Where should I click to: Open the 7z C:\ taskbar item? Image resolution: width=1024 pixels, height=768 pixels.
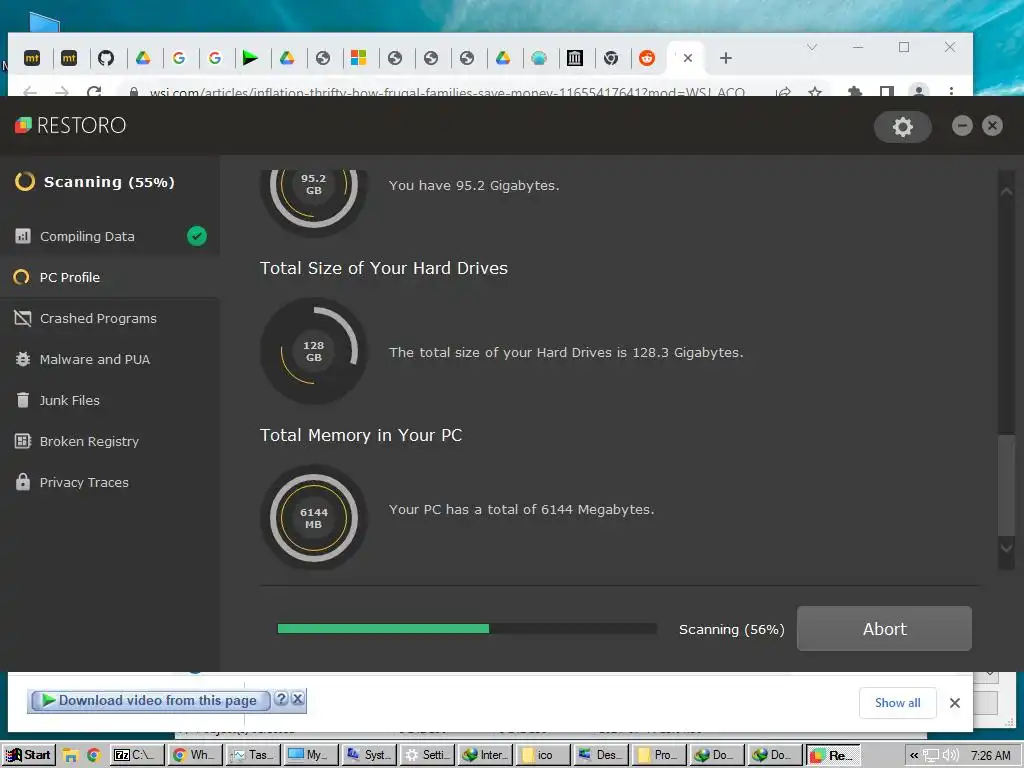137,755
